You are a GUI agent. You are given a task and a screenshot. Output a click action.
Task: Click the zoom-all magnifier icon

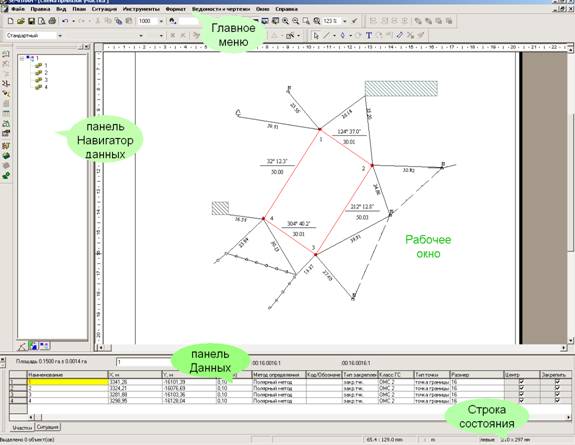(x=316, y=21)
